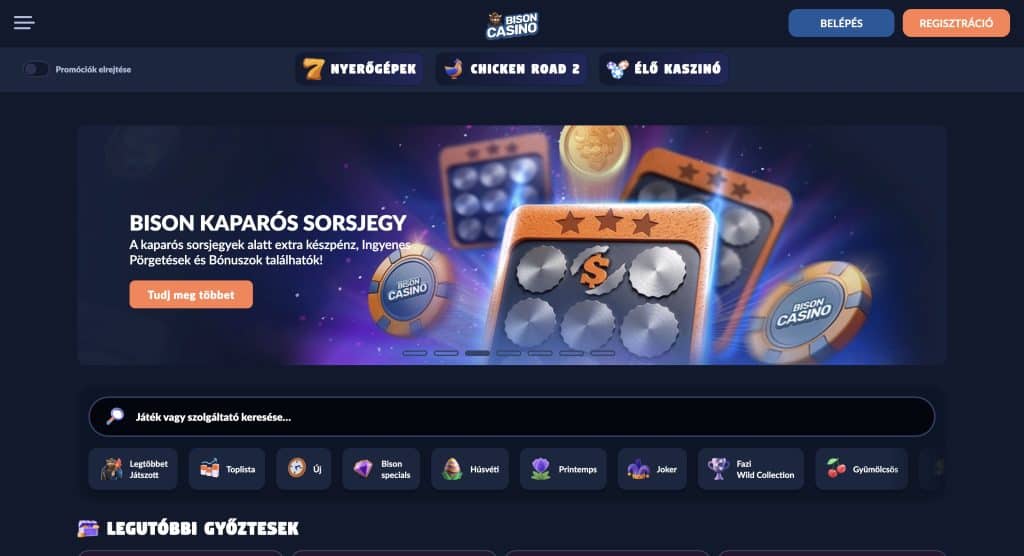The height and width of the screenshot is (556, 1024).
Task: Select the Legtöbbet Játszott category
Action: tap(133, 469)
